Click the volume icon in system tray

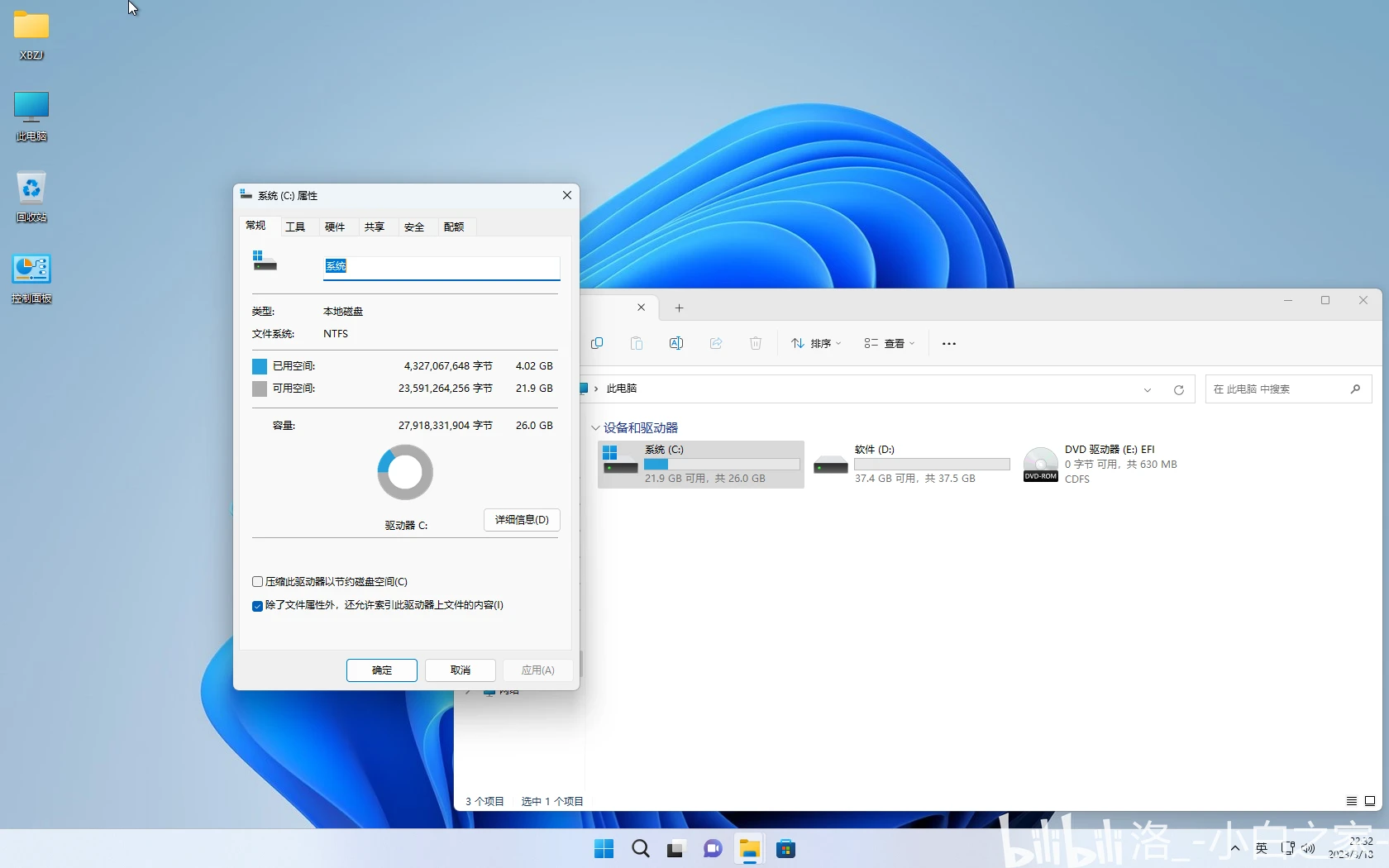coord(1309,848)
